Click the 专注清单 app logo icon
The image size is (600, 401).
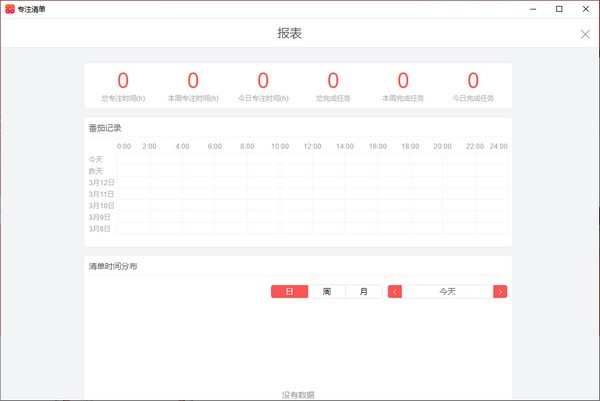point(10,8)
